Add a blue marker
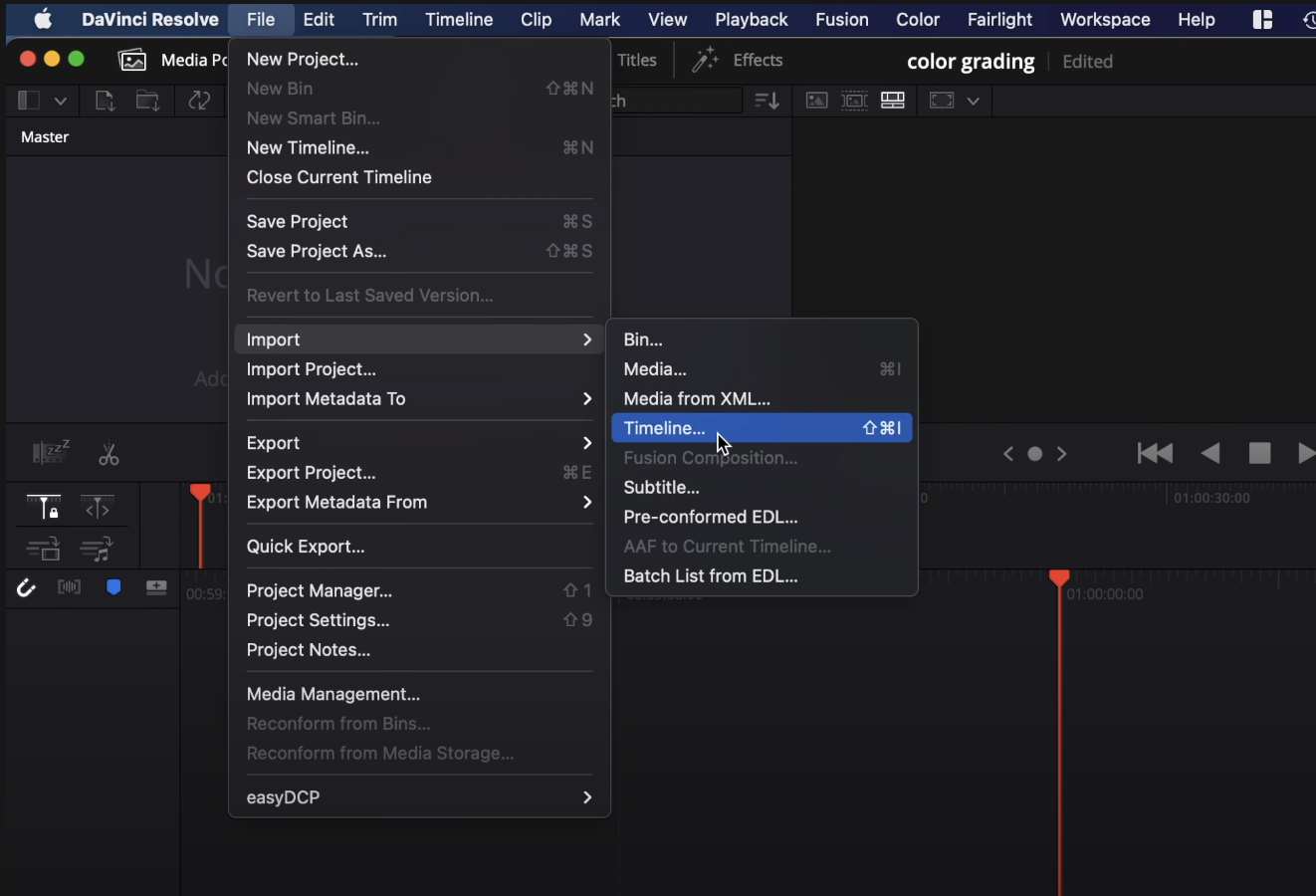 [x=113, y=587]
